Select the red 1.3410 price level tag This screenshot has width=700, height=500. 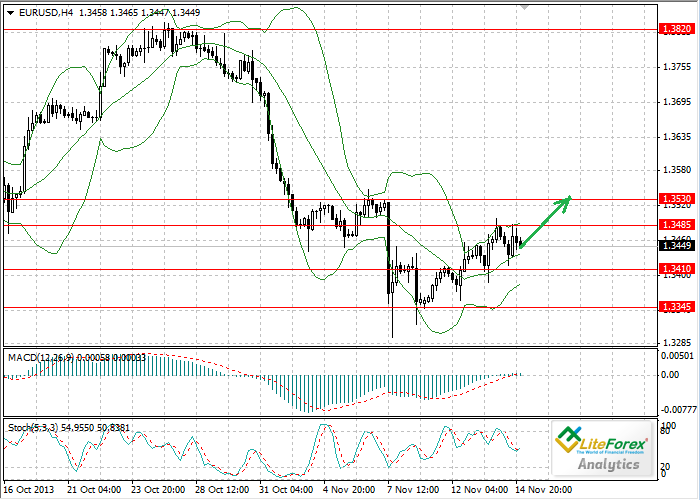click(x=675, y=268)
